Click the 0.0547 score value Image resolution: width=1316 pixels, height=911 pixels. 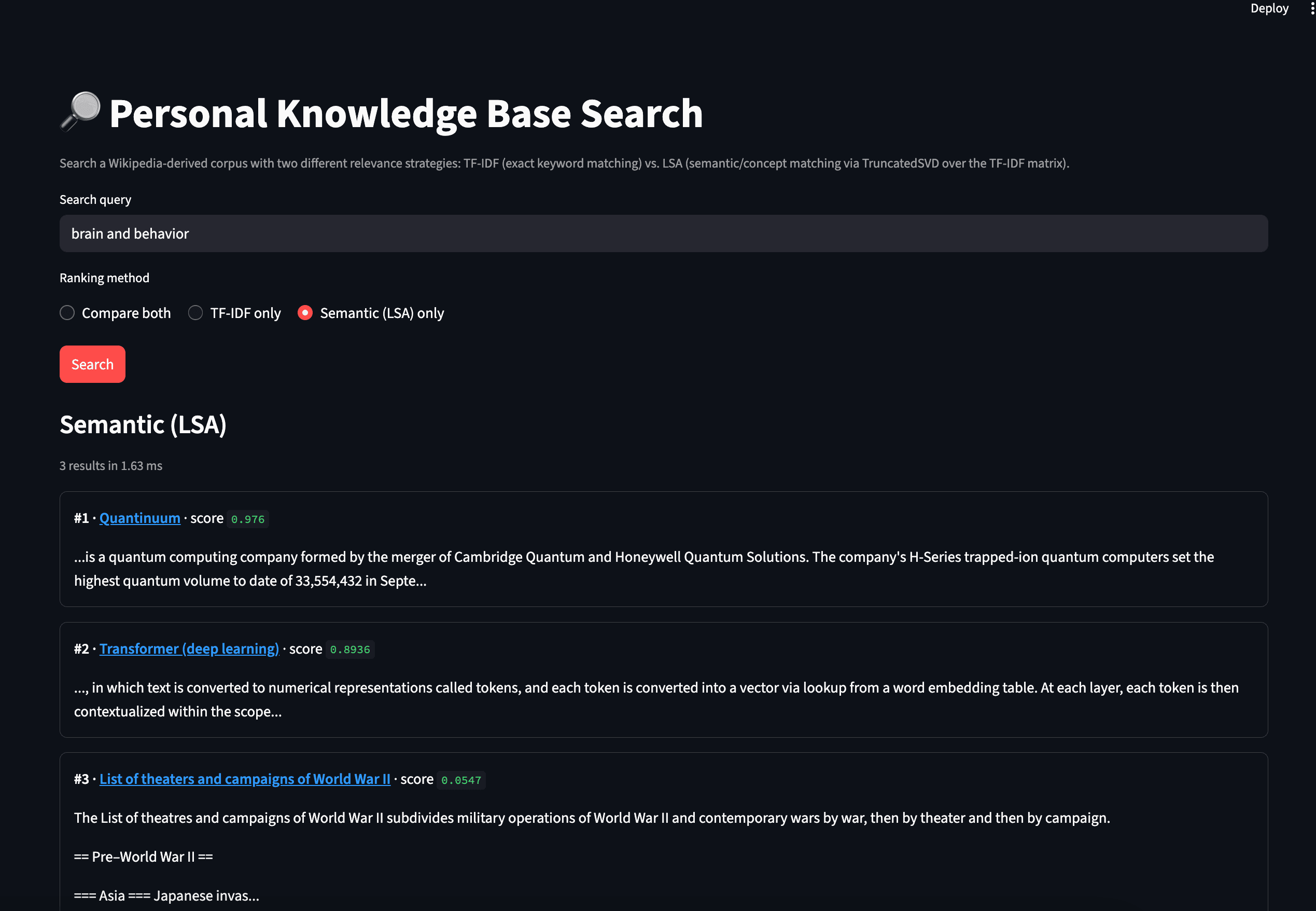pyautogui.click(x=461, y=780)
